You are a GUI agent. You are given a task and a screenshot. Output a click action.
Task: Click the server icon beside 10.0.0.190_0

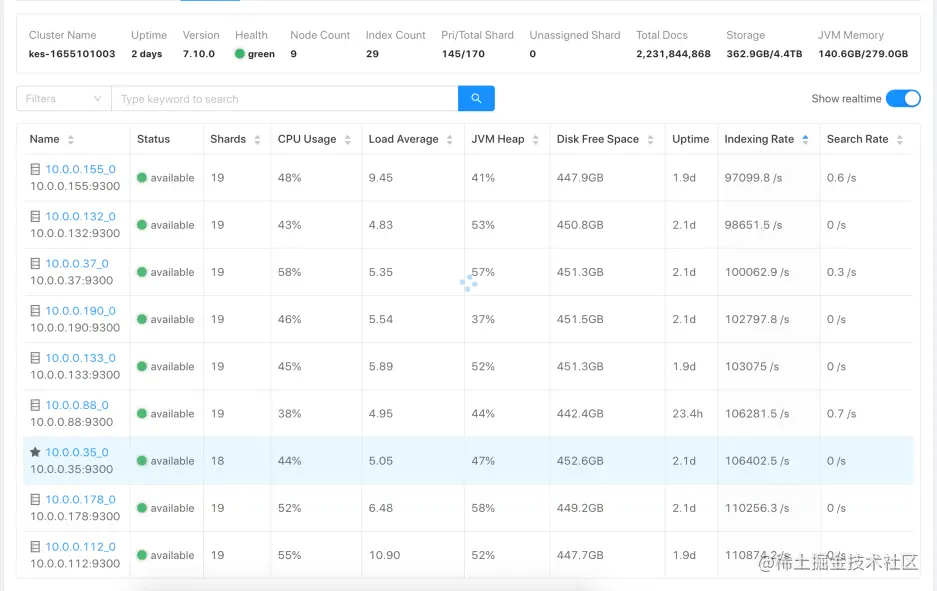point(35,311)
